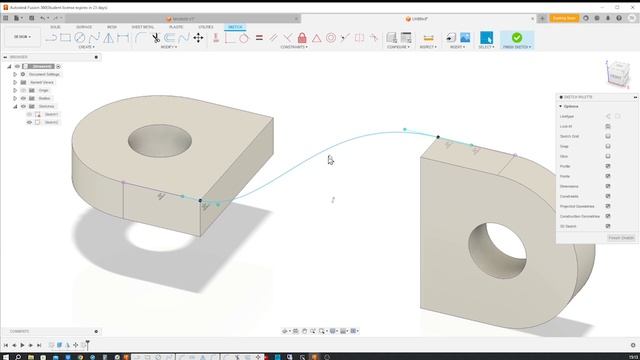Screen dimensions: 640x360
Task: Open the Constraints dropdown menu
Action: [294, 47]
